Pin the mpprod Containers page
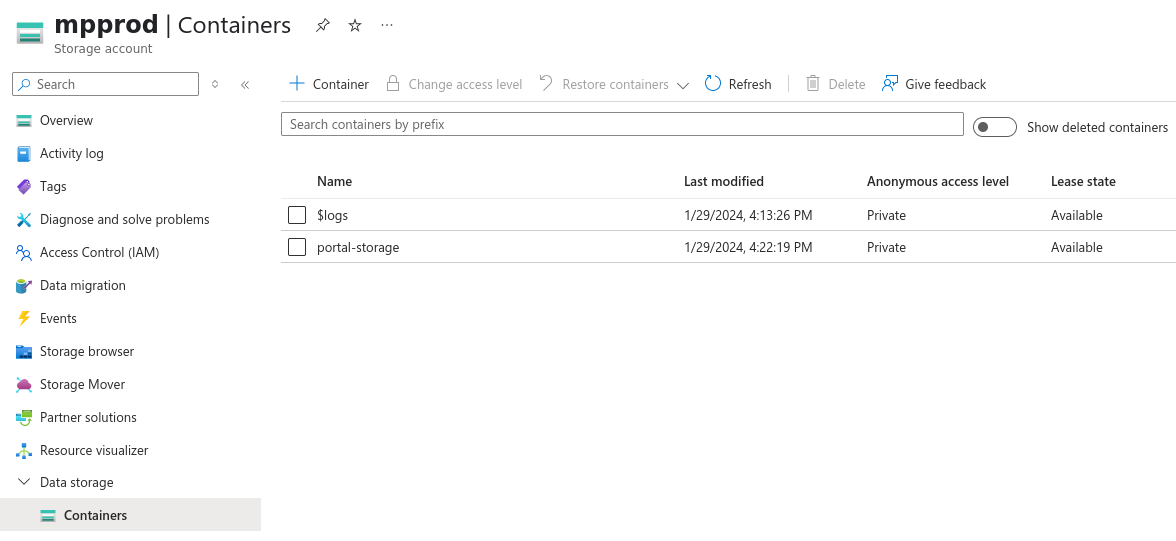 coord(322,26)
